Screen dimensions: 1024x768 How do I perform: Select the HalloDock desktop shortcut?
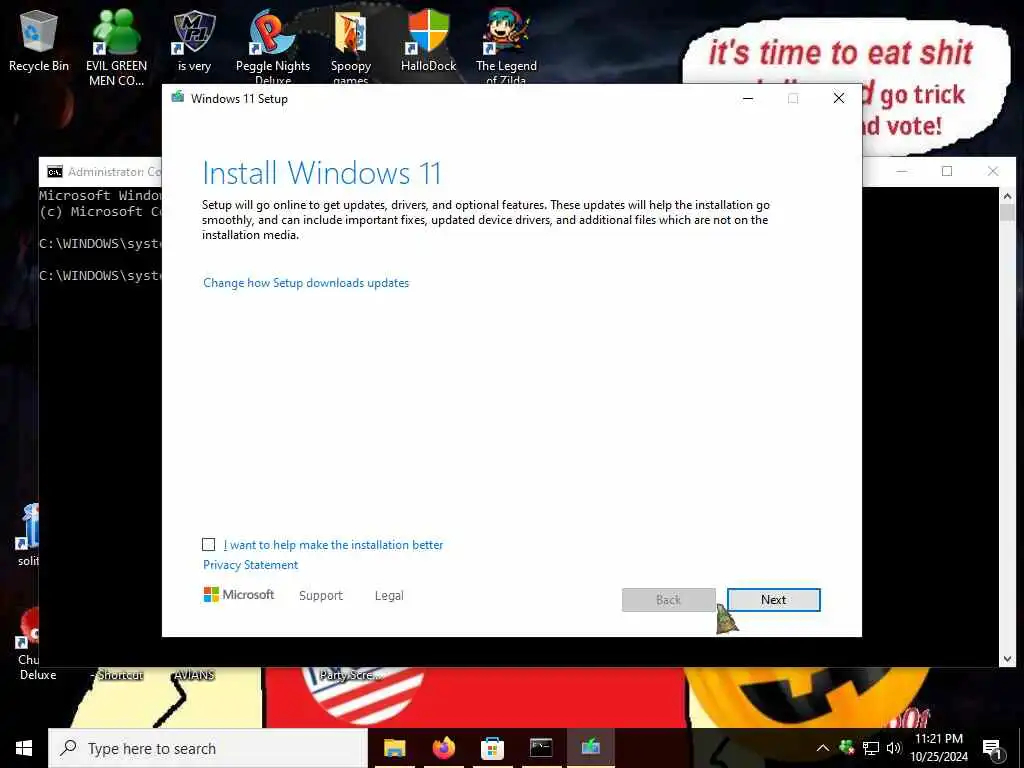(428, 40)
